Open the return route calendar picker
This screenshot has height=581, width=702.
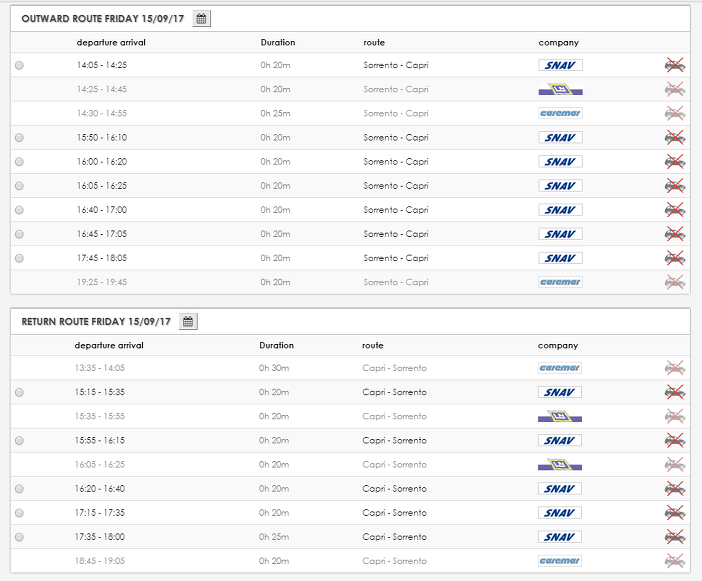click(x=188, y=321)
